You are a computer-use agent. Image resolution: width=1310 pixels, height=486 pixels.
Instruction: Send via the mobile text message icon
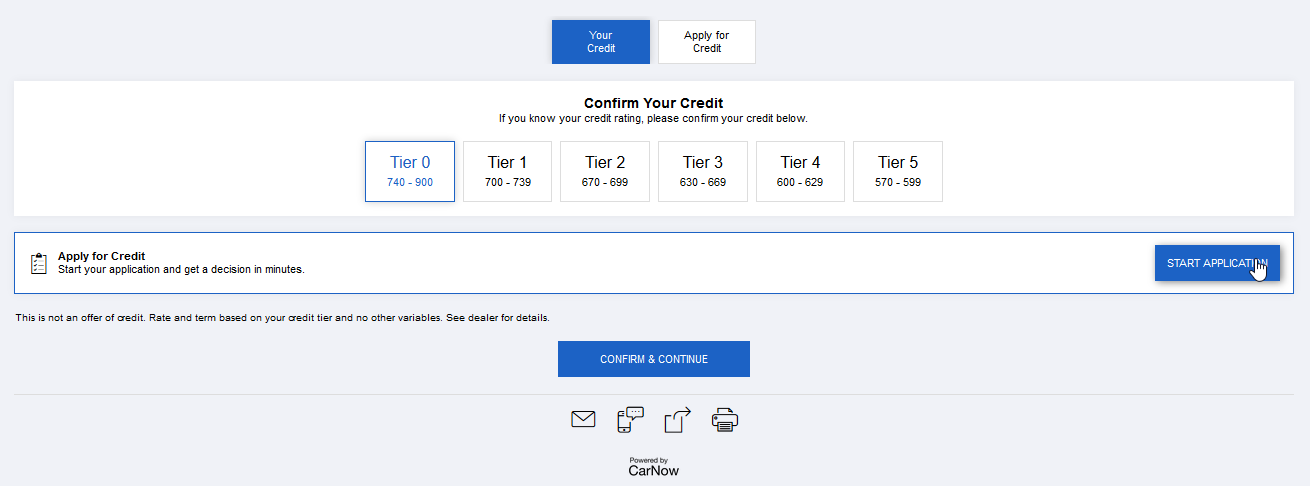[630, 419]
